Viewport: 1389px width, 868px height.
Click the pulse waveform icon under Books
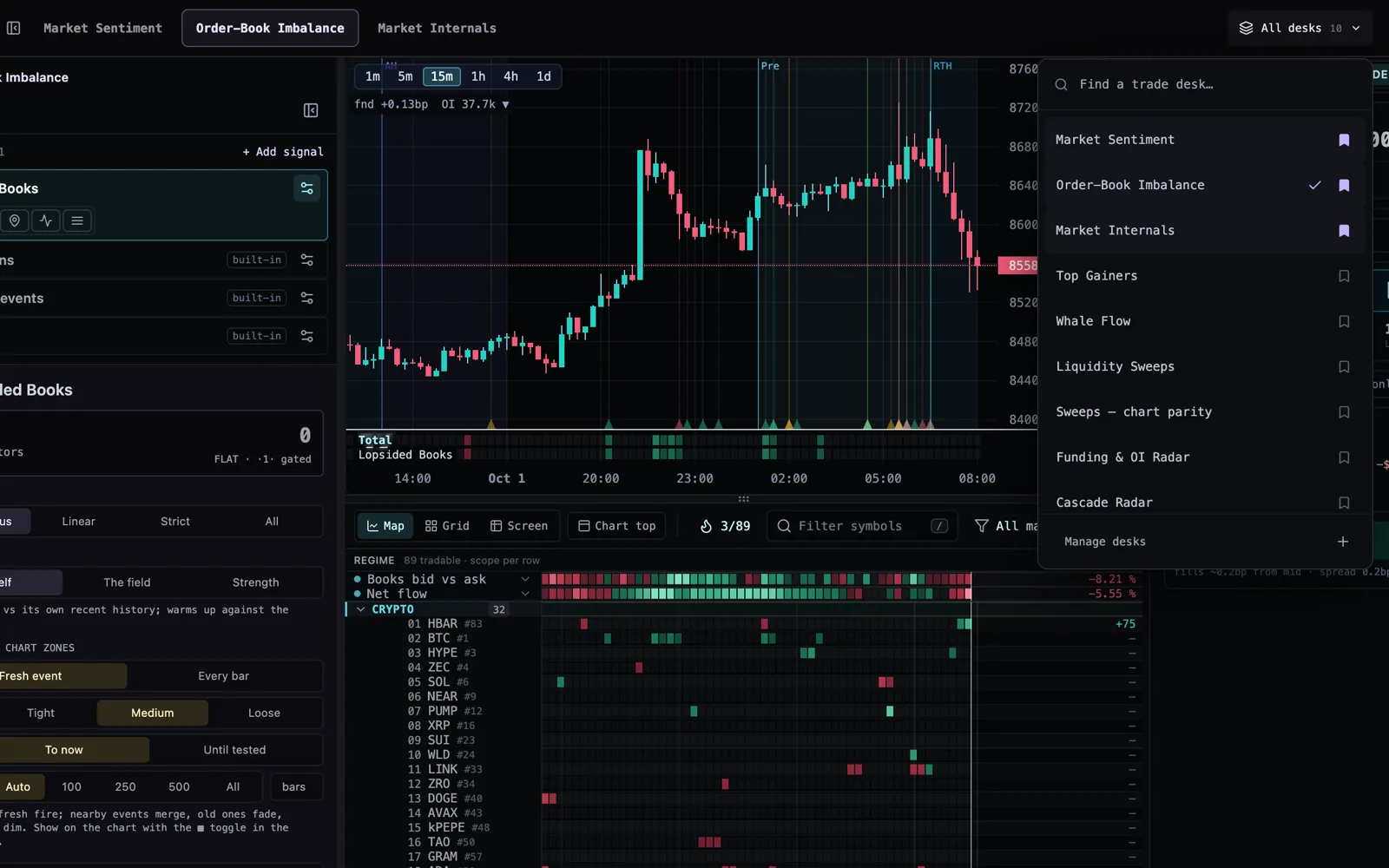pyautogui.click(x=46, y=220)
